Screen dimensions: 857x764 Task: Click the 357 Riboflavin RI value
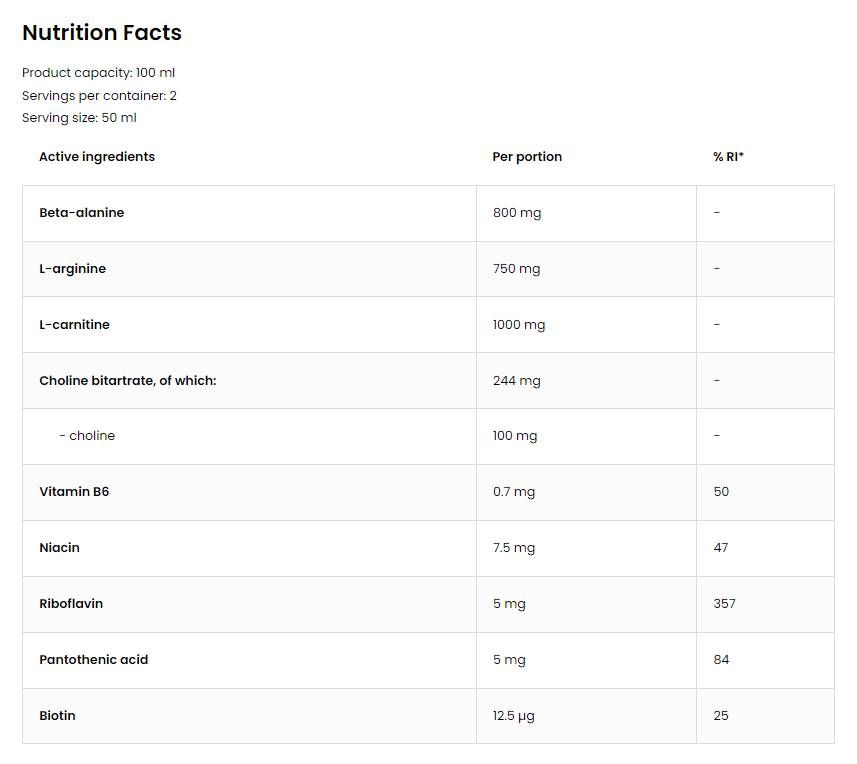tap(724, 604)
